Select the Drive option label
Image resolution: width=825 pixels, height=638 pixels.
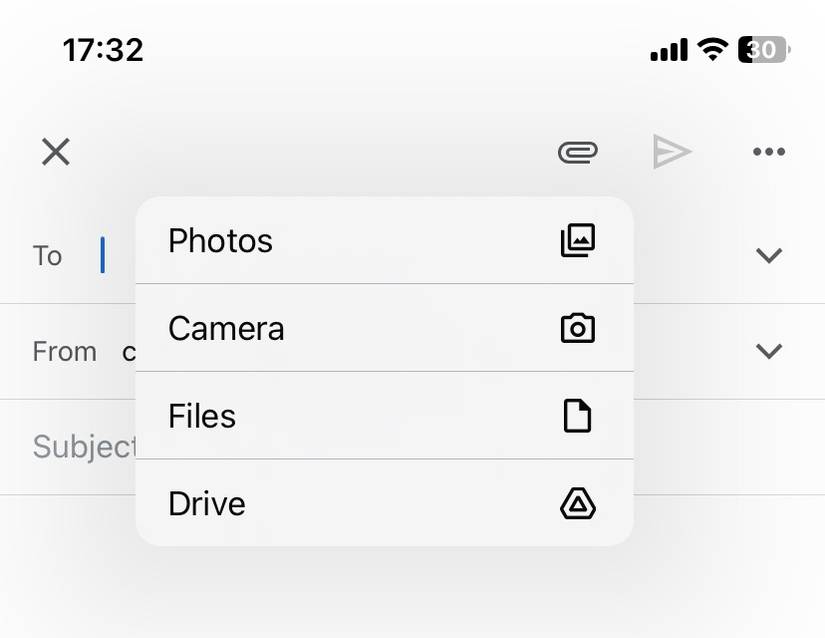[x=207, y=504]
